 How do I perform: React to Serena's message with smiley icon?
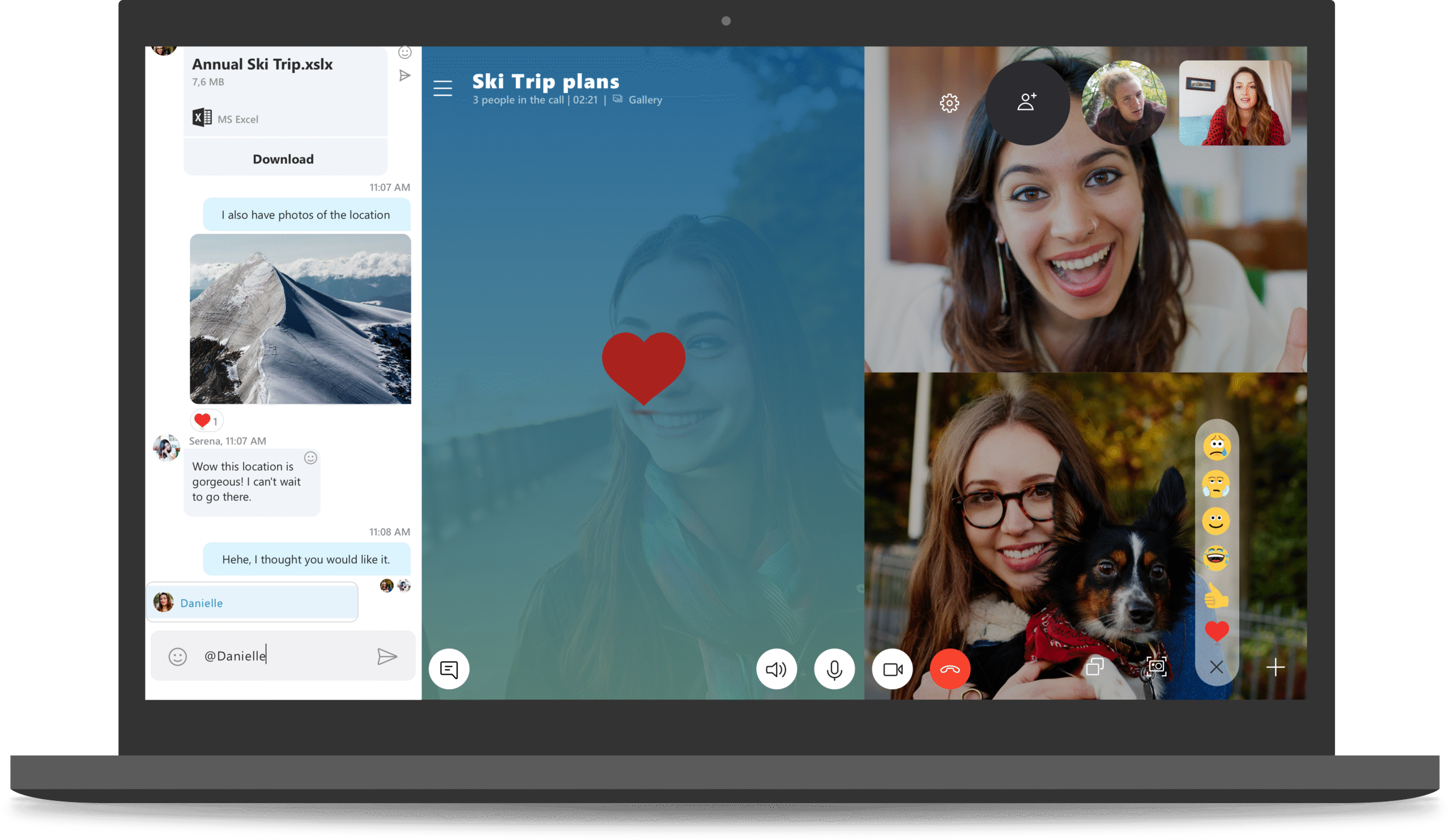click(311, 458)
